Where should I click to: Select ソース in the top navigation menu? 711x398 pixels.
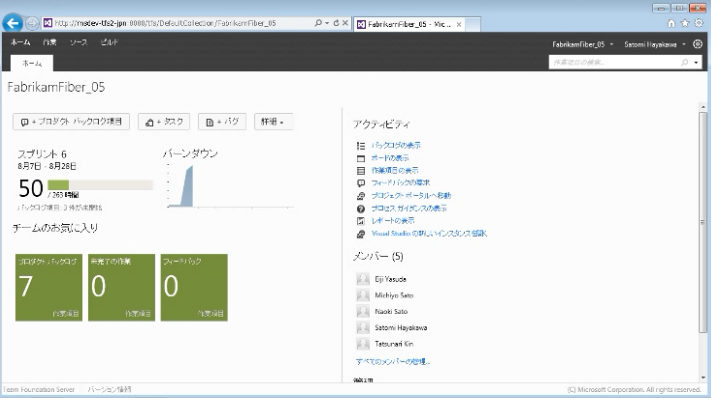tap(78, 42)
